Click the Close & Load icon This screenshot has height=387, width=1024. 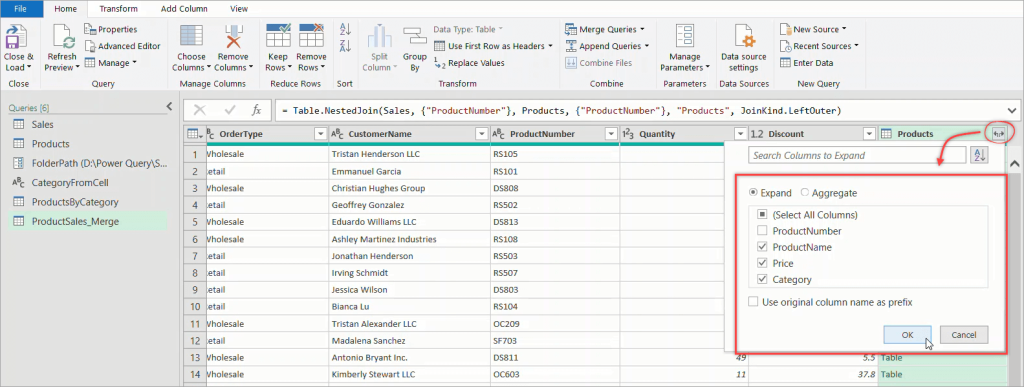click(x=16, y=37)
